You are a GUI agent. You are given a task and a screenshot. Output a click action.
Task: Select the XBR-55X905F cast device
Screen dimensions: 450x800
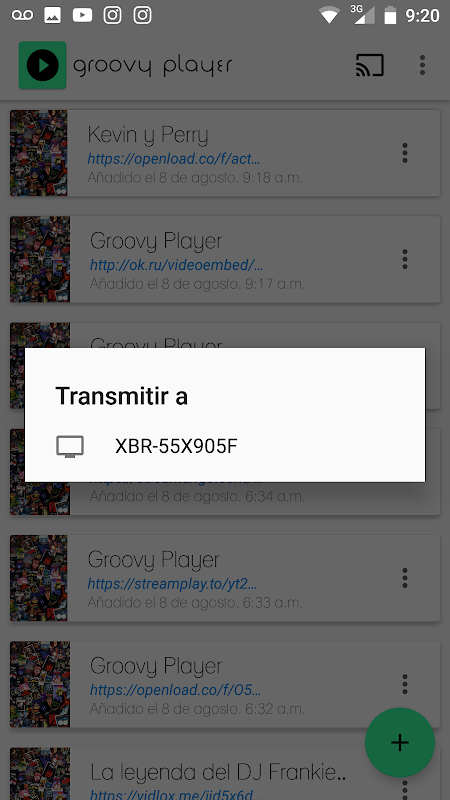tap(225, 446)
